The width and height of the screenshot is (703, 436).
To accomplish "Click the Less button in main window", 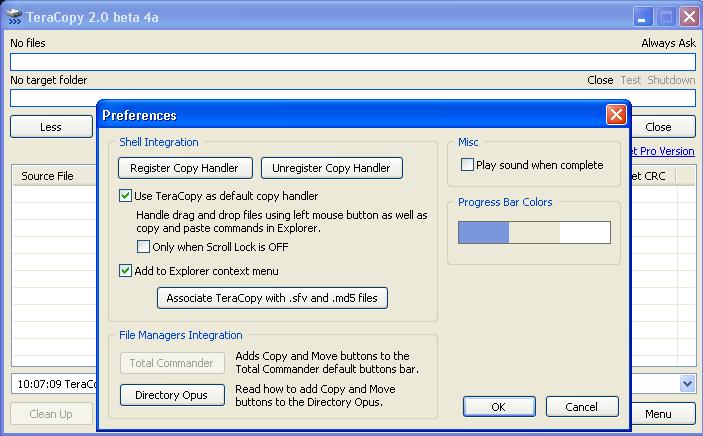I will coord(51,127).
